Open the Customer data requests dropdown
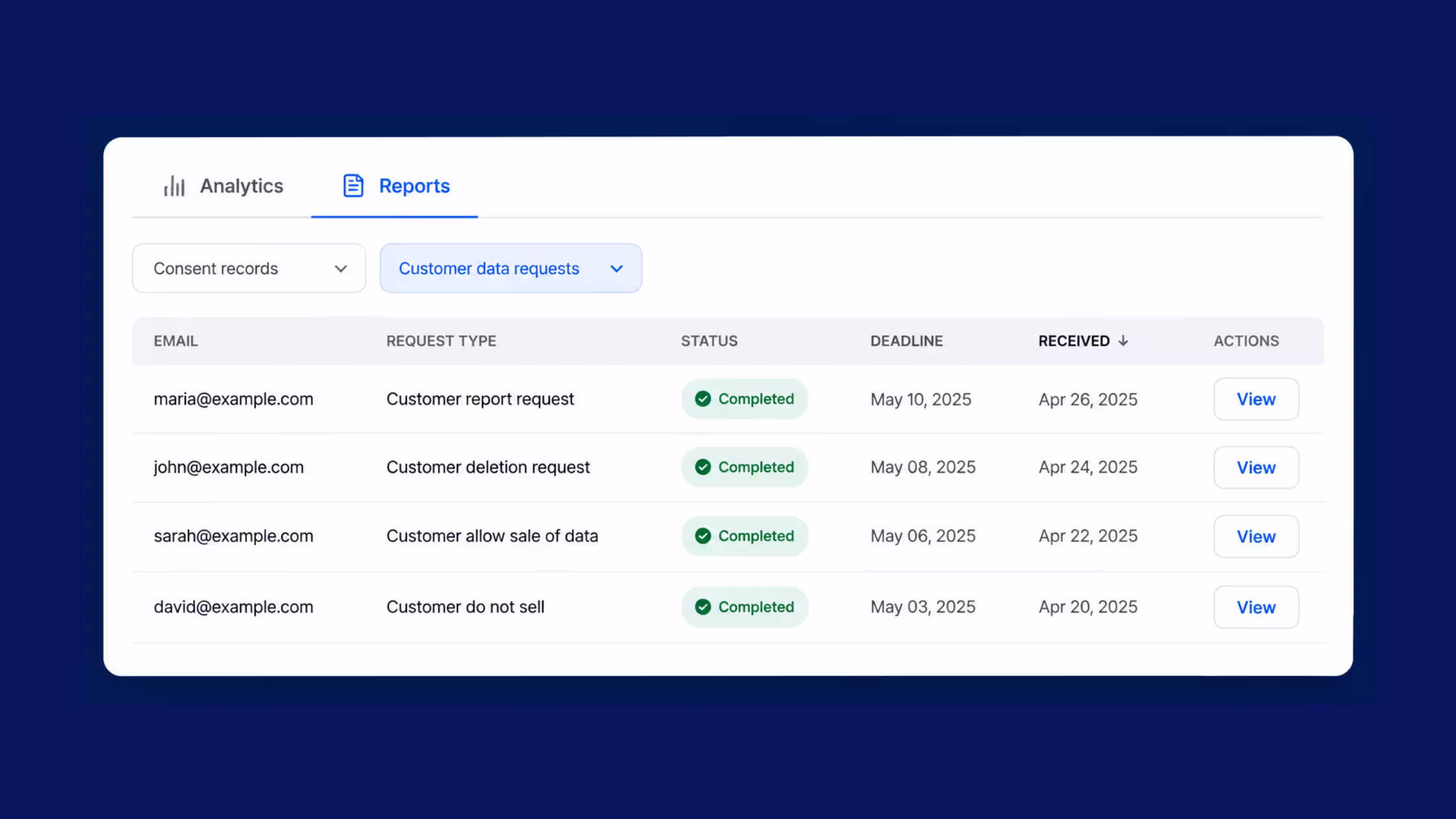Screen dimensions: 1456x819 511,268
